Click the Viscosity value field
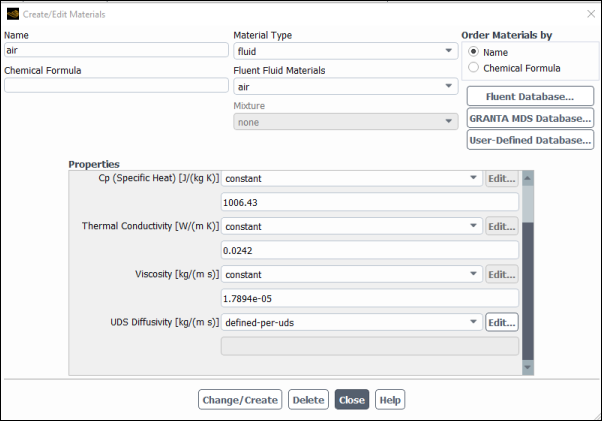 point(368,298)
